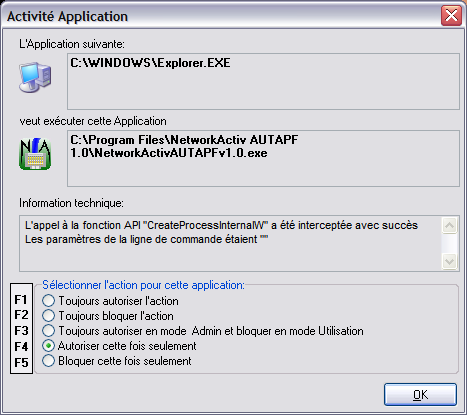Click the OK button
467x415 pixels.
tap(420, 394)
